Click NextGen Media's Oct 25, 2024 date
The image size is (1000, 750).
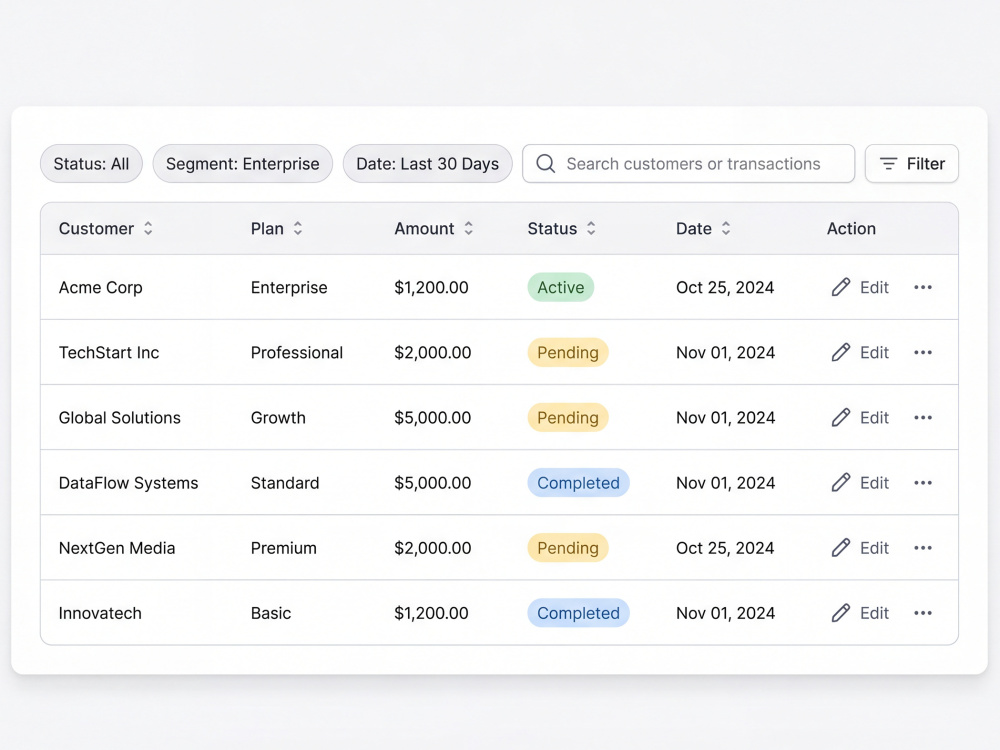(x=725, y=548)
